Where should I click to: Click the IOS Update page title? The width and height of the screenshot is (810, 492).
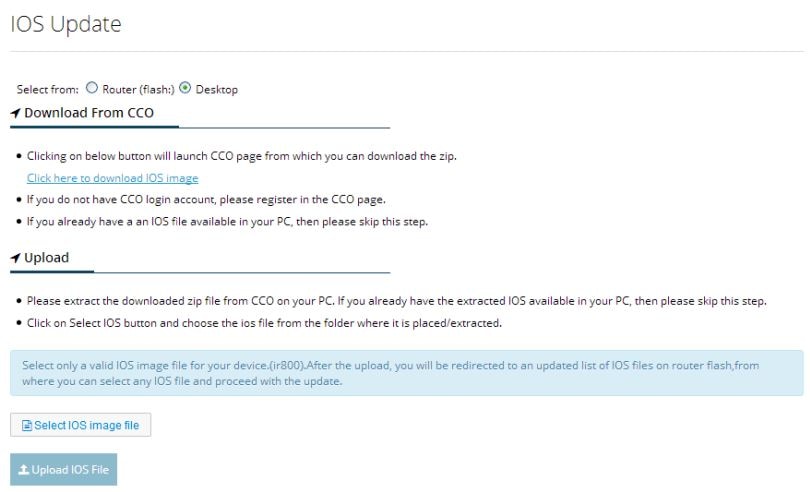(66, 24)
